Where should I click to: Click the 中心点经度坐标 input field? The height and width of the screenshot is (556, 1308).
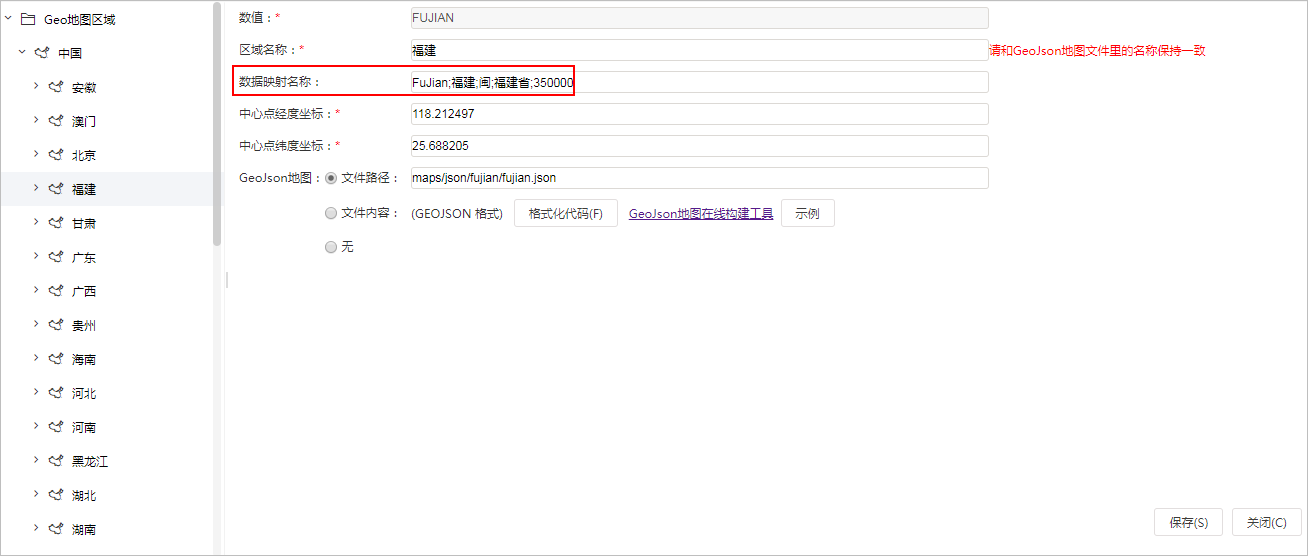[699, 114]
